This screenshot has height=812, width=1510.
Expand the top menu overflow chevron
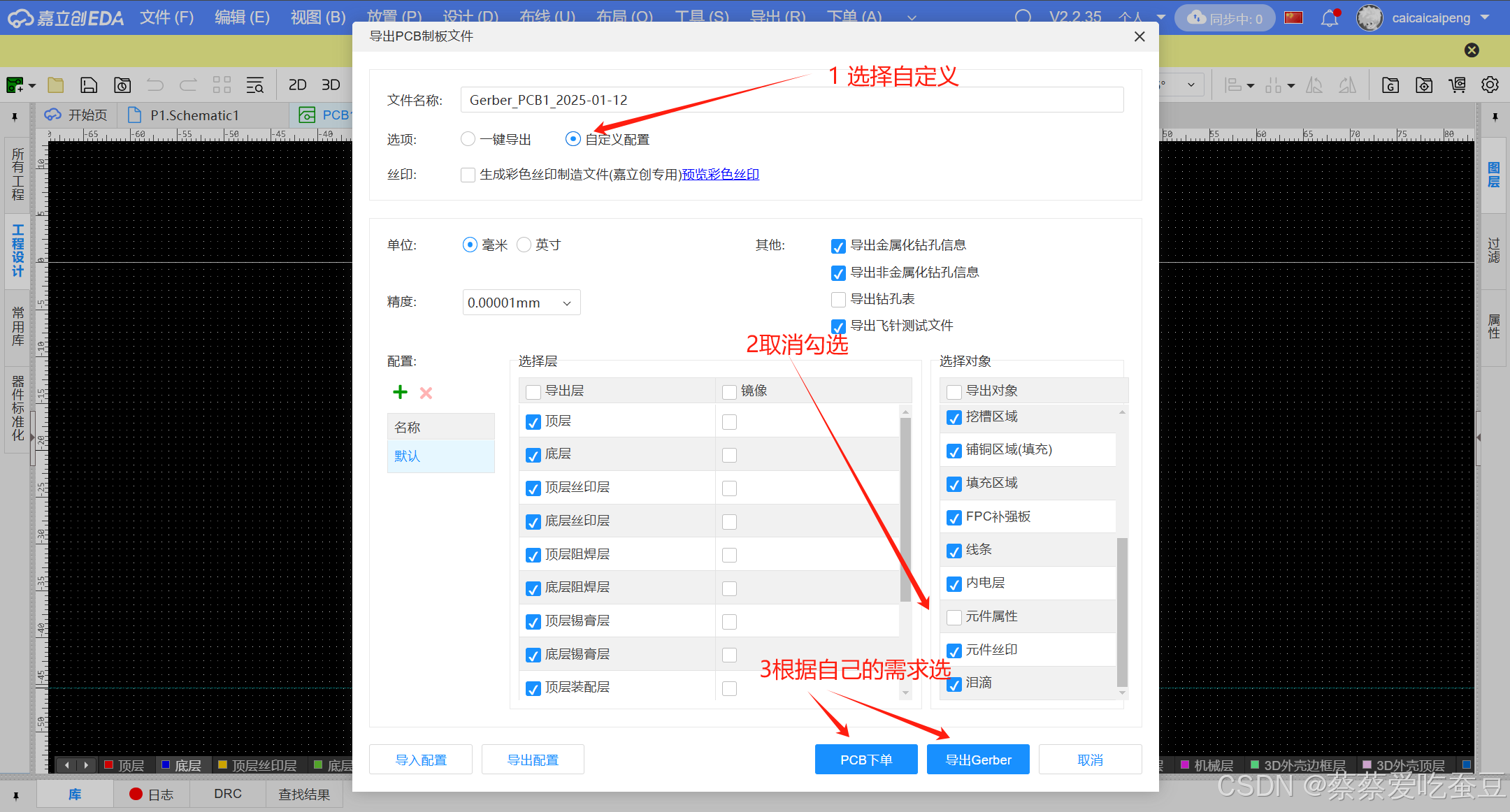click(x=912, y=18)
